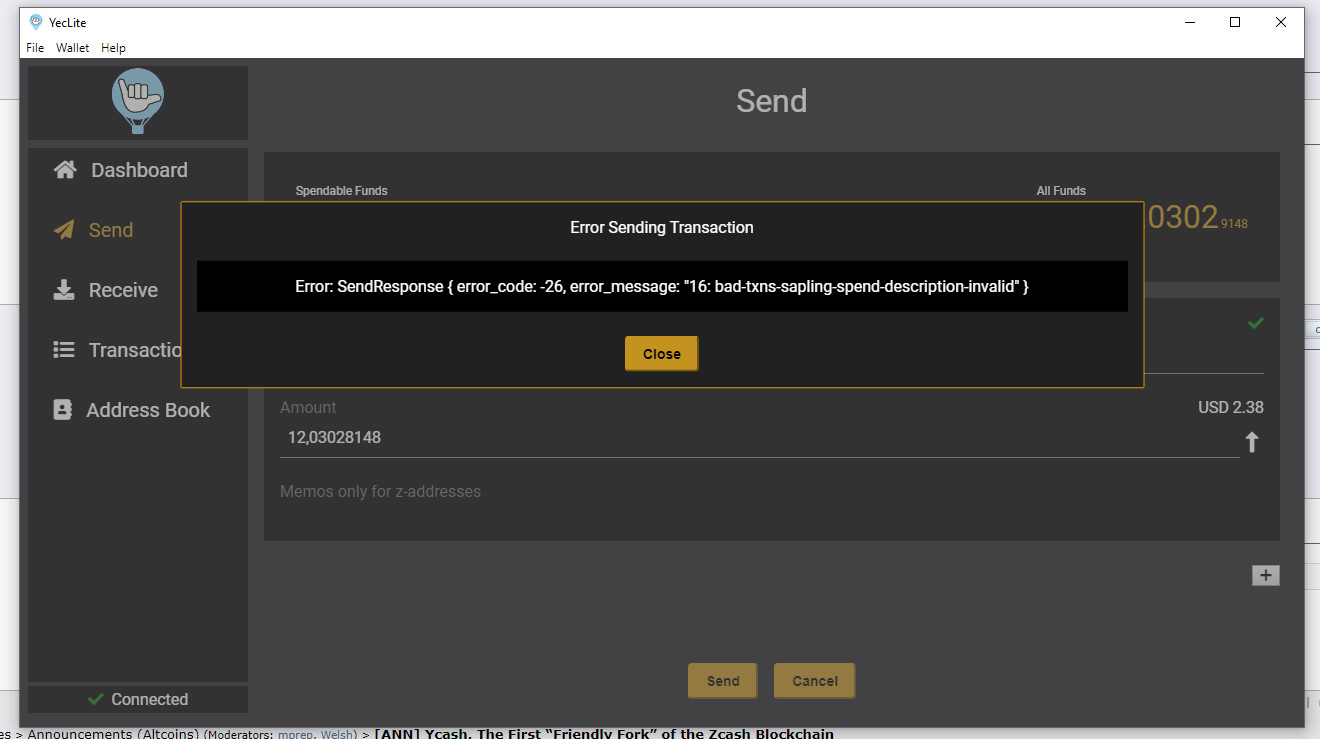Click the Send button at bottom
Viewport: 1320px width, 739px height.
coord(722,681)
